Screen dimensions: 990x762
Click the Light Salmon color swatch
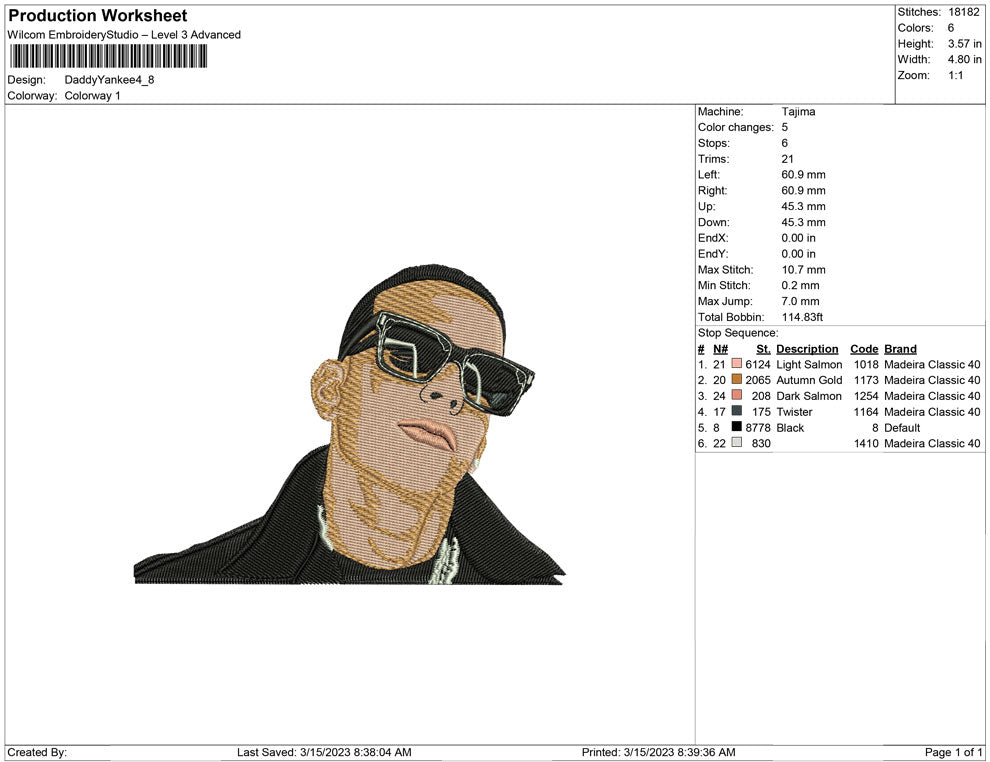click(736, 364)
